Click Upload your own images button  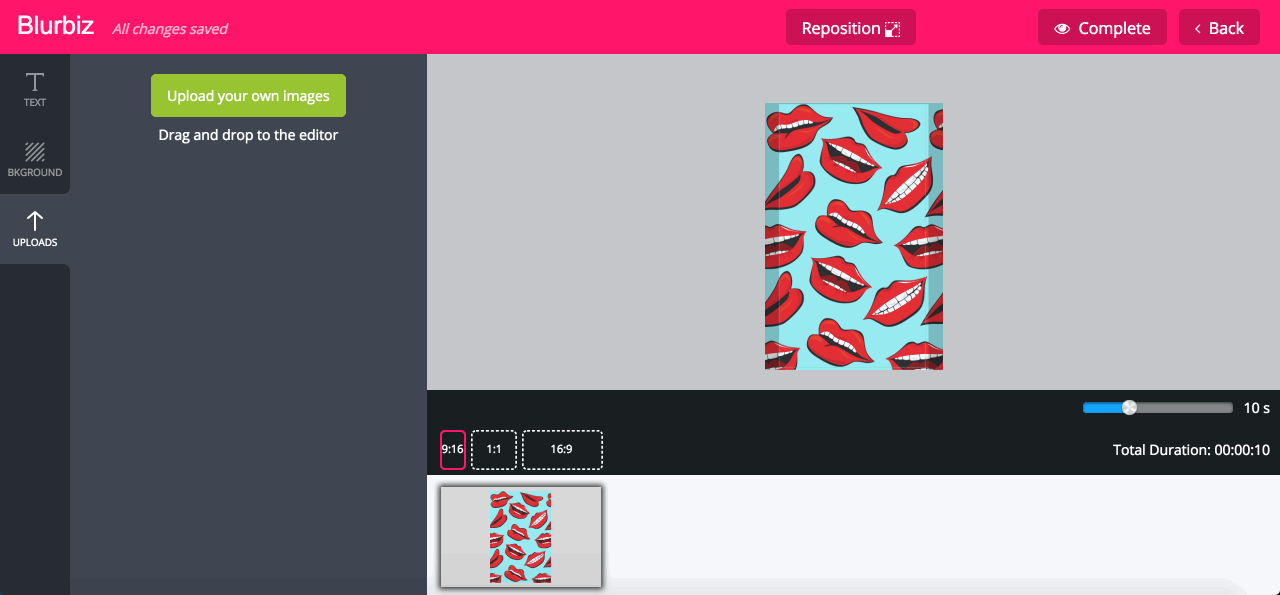248,96
